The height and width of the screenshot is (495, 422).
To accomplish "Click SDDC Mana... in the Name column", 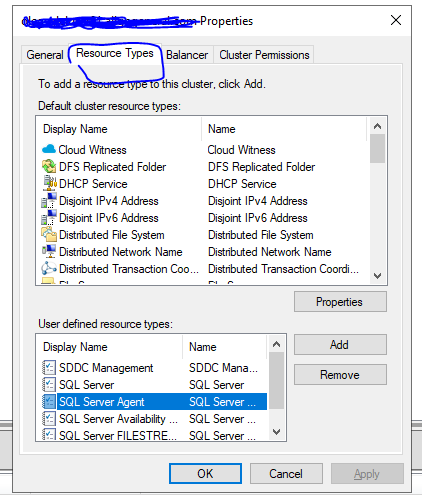I will point(223,368).
